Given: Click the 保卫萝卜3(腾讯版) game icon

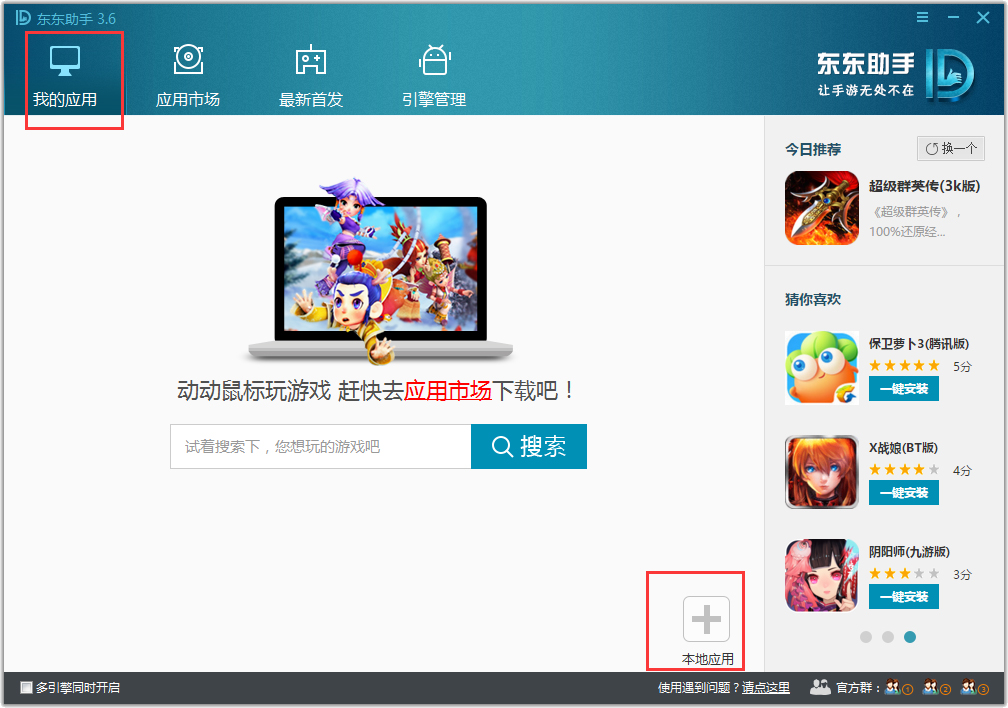Looking at the screenshot, I should coord(822,368).
